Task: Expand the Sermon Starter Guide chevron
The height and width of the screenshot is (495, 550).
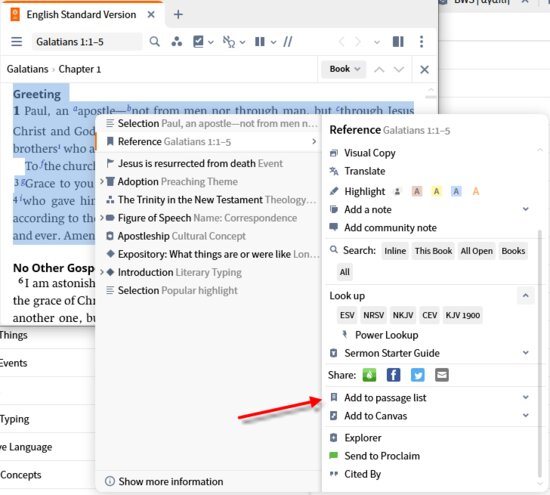Action: click(525, 353)
